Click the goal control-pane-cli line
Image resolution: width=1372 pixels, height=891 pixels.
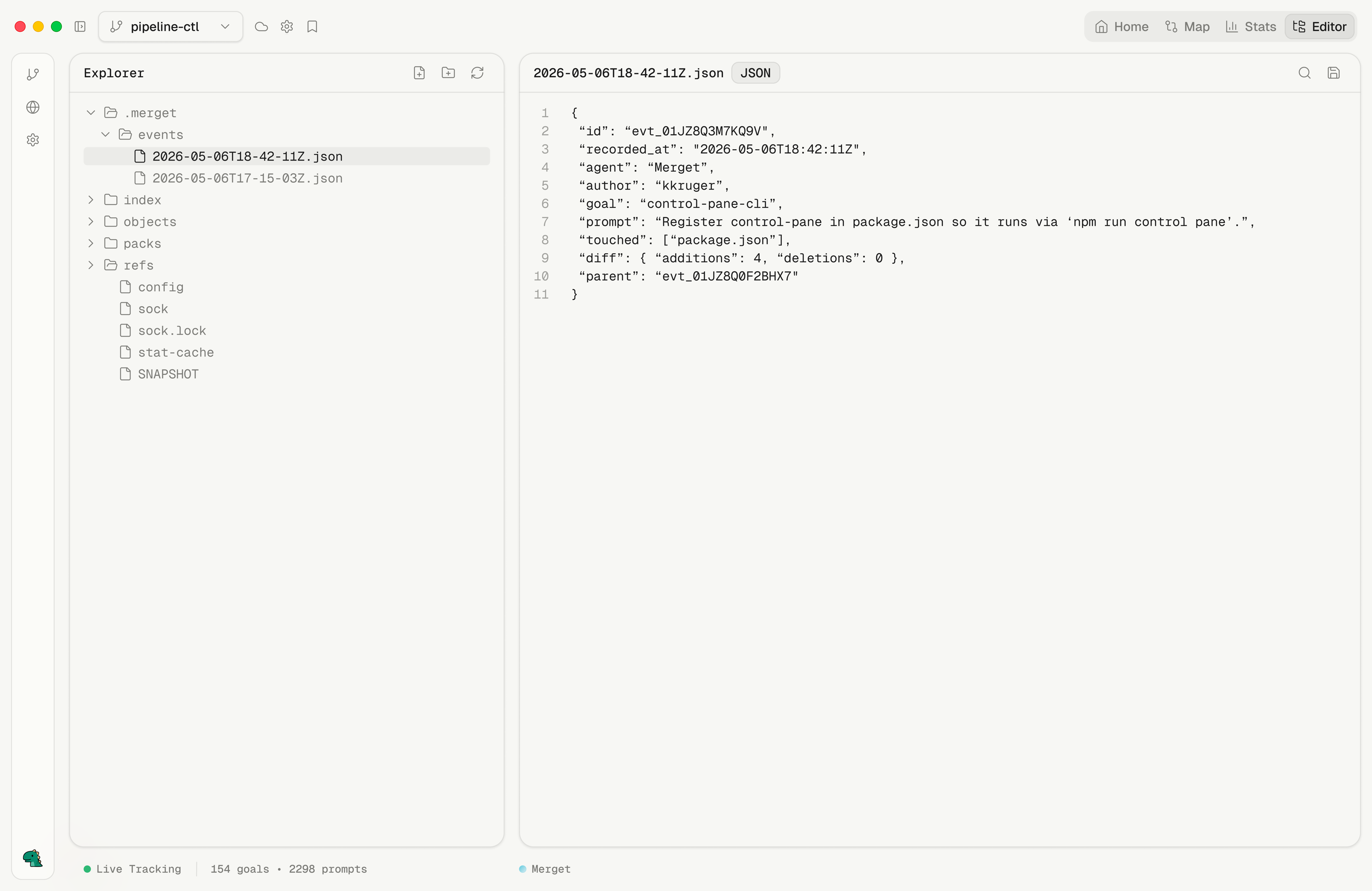(680, 203)
